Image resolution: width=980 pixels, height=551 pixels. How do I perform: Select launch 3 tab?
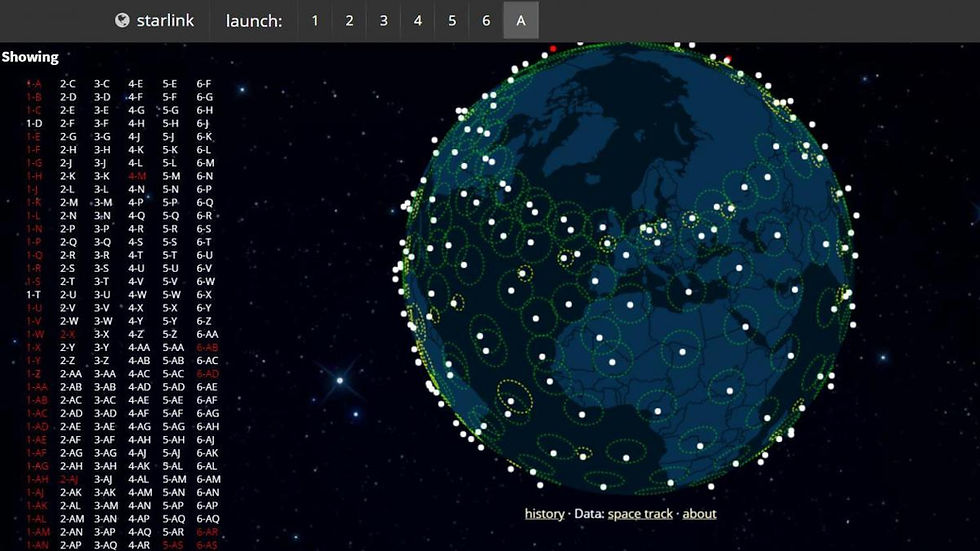(384, 21)
